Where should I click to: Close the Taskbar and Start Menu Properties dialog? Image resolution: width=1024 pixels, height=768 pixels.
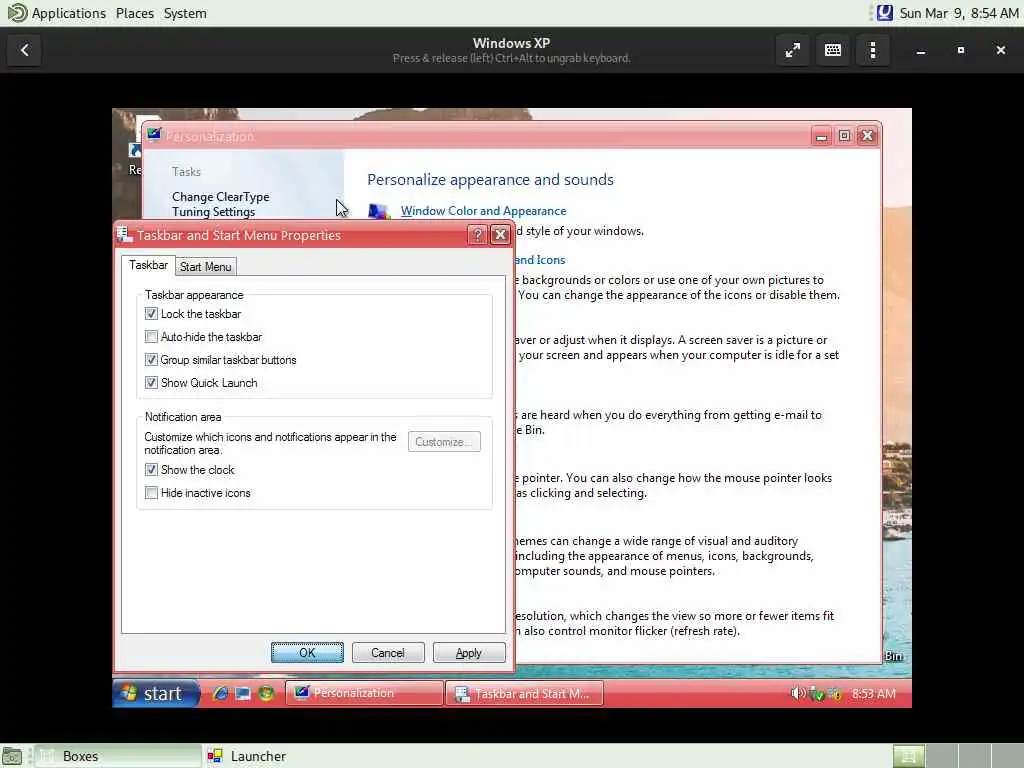point(500,235)
